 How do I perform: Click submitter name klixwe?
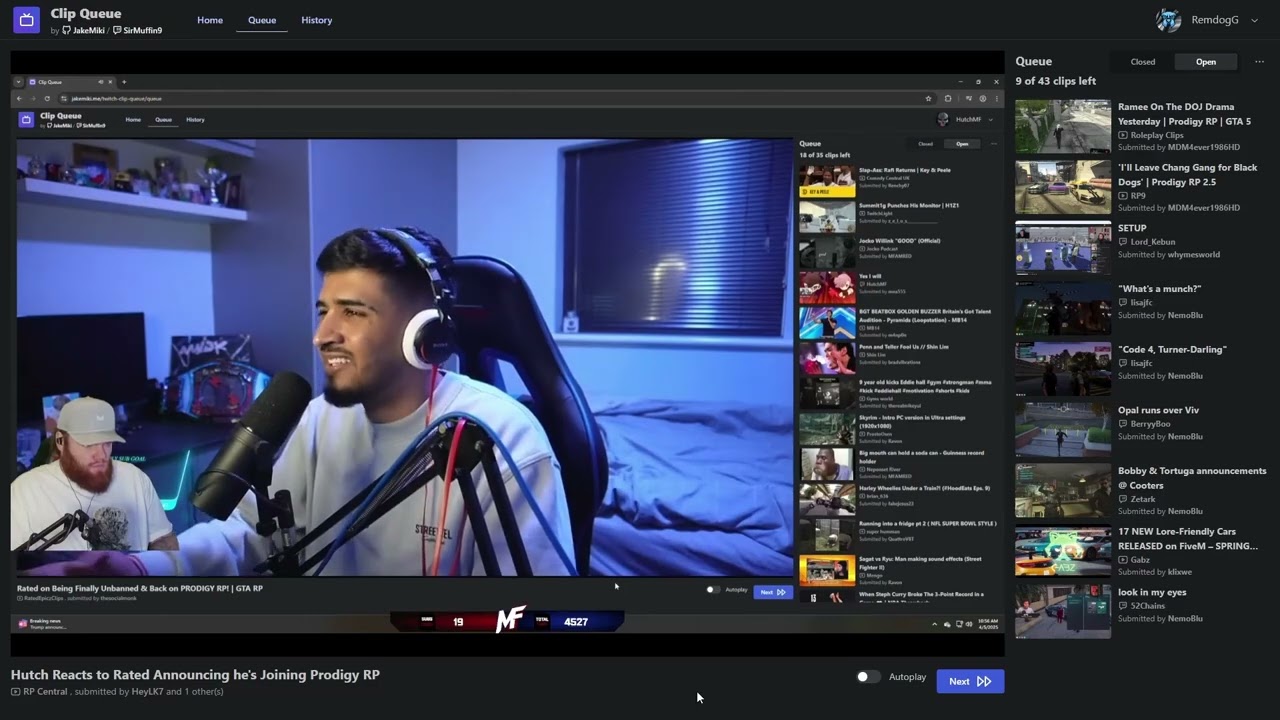point(1180,573)
